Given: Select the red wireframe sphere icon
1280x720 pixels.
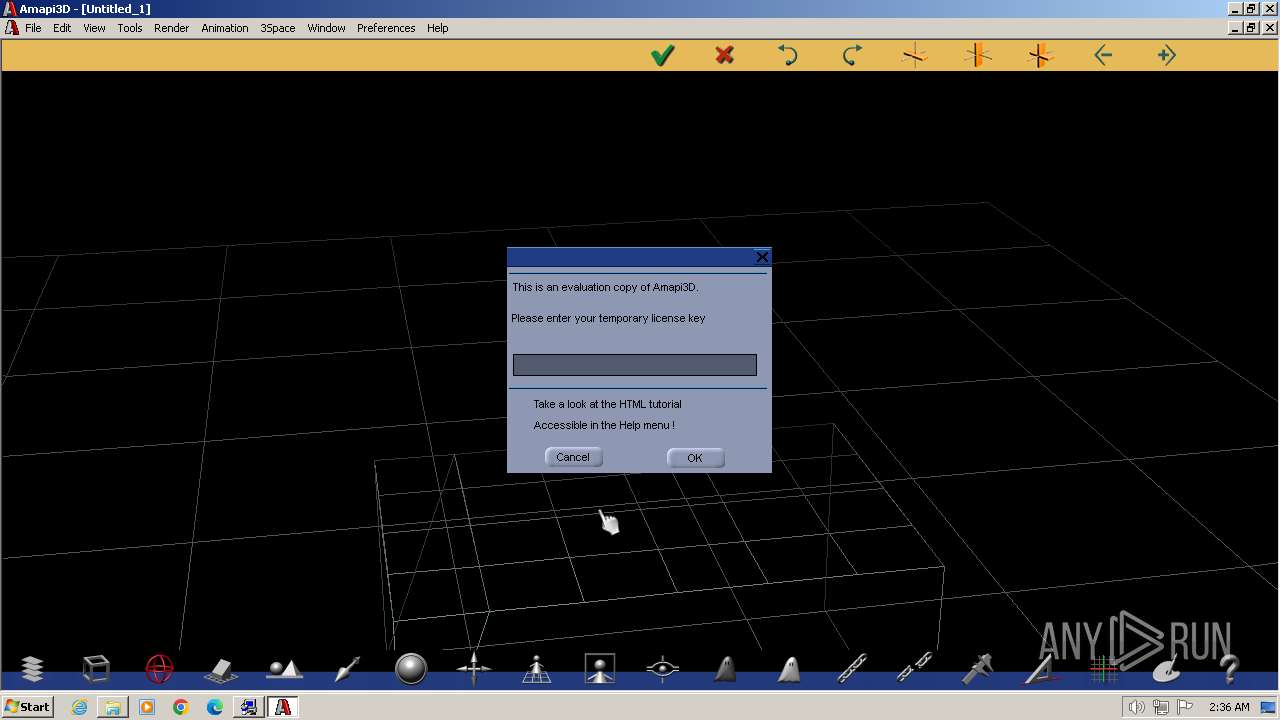Looking at the screenshot, I should [159, 668].
